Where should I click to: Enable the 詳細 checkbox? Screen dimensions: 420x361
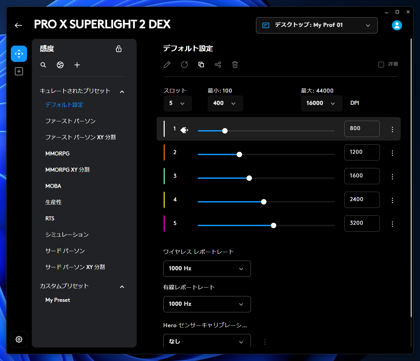(x=381, y=64)
